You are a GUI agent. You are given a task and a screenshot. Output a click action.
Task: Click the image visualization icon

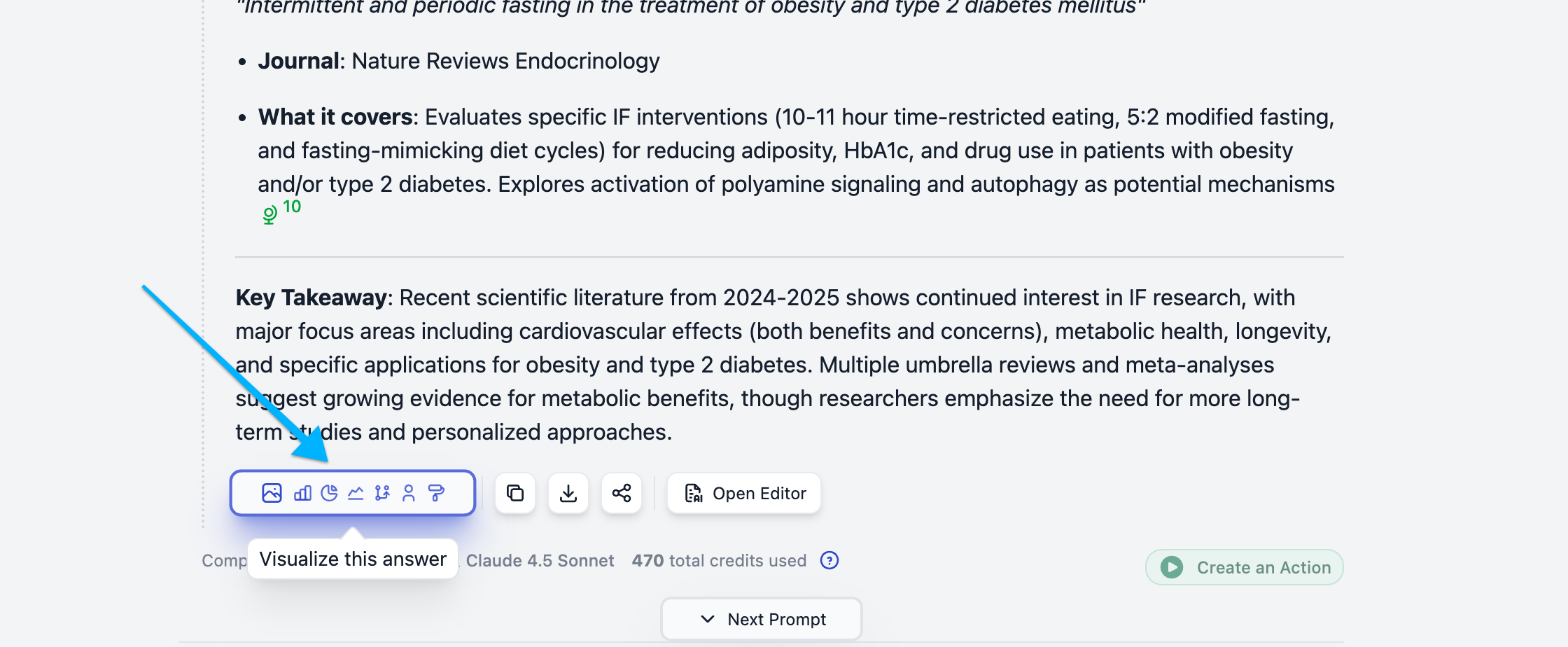272,493
